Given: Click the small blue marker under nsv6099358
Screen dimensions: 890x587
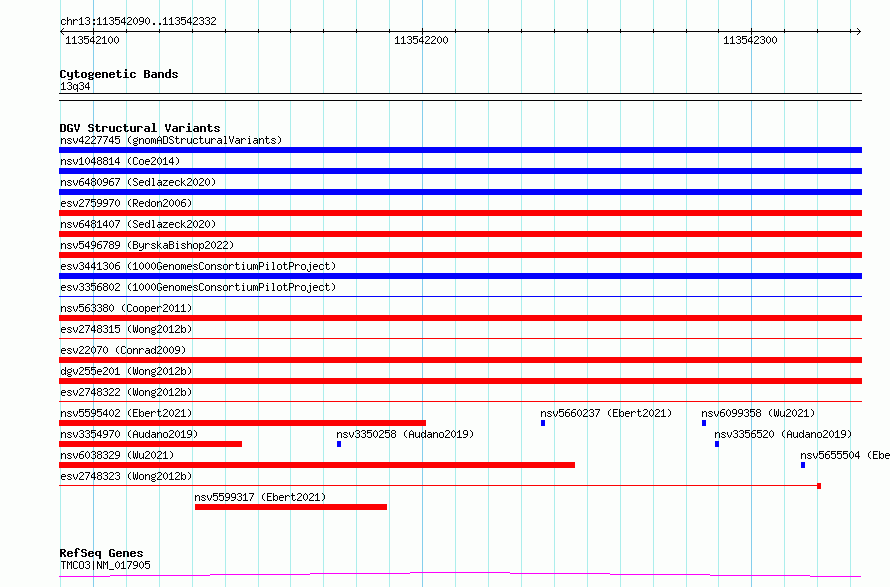Looking at the screenshot, I should pyautogui.click(x=704, y=423).
